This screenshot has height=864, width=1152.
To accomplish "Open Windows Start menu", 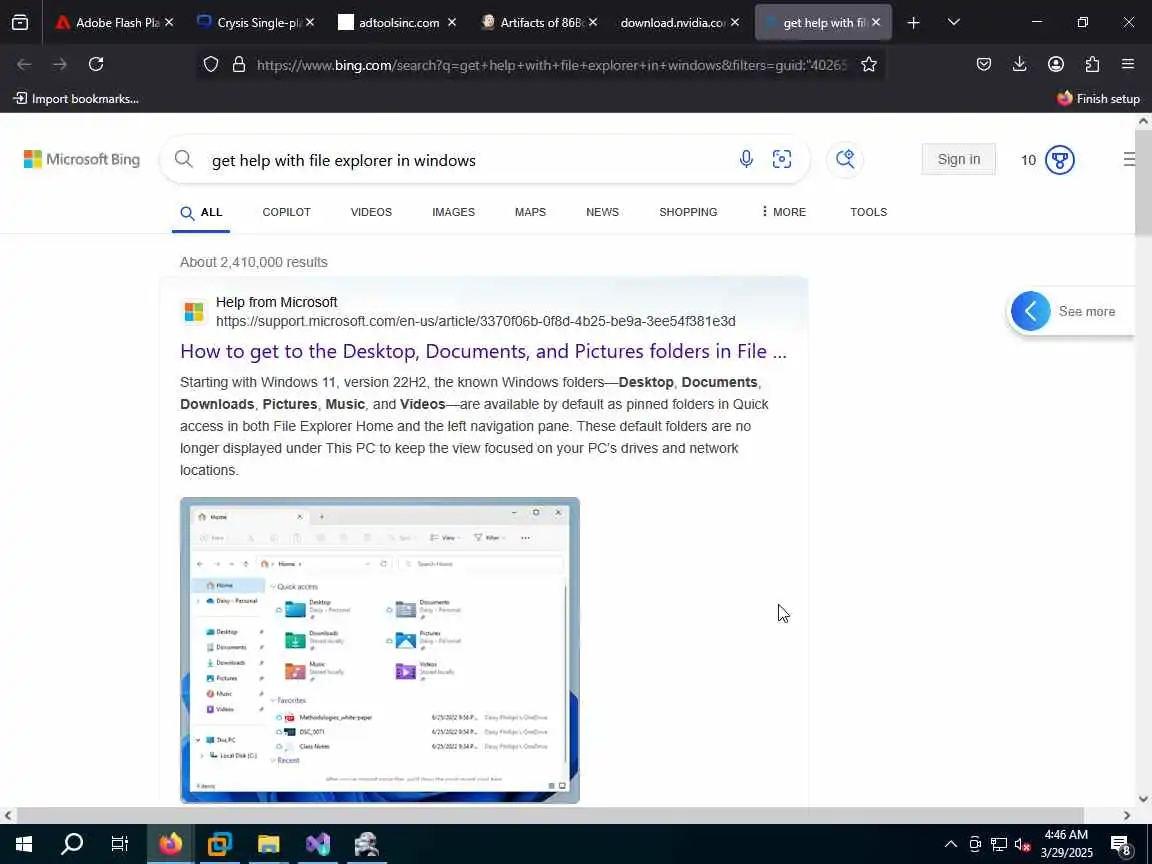I will point(24,844).
